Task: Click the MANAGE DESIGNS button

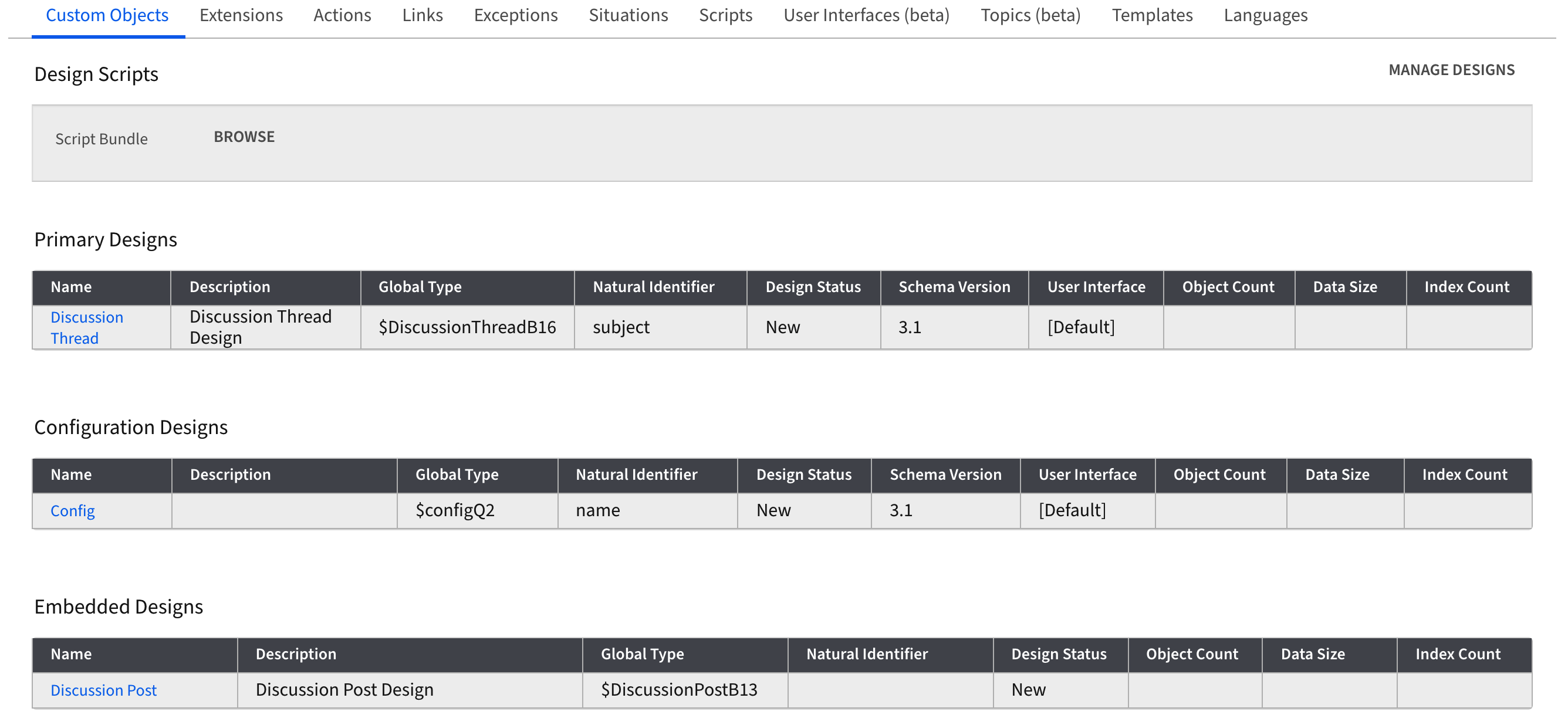Action: 1451,70
